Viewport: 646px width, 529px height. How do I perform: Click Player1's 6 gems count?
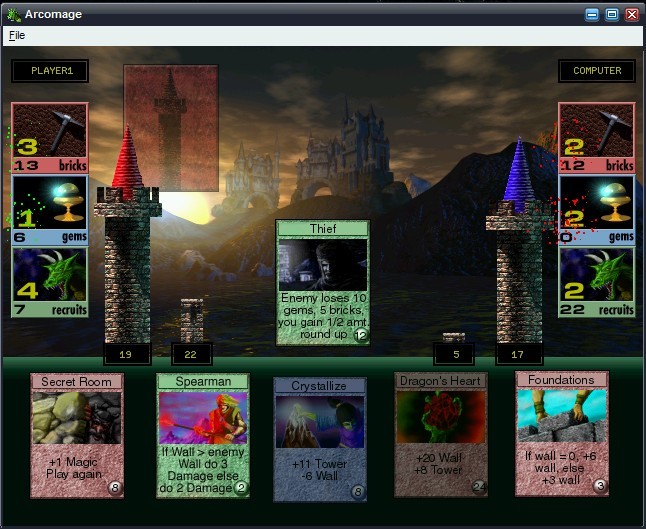point(20,237)
